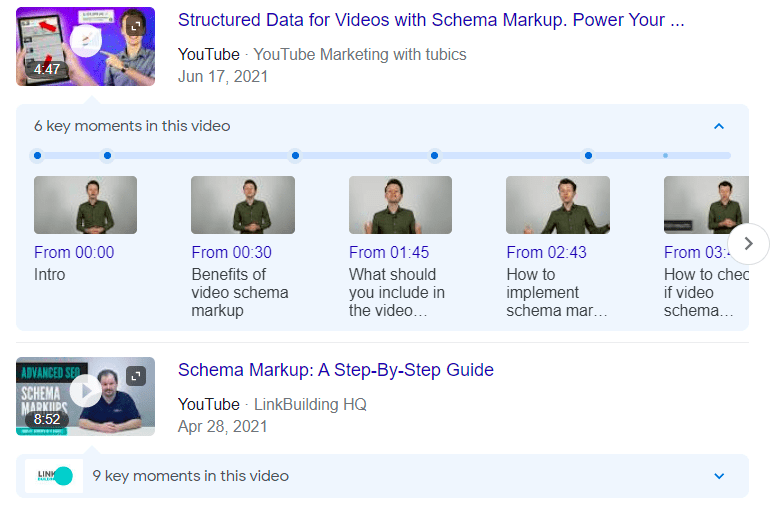Viewport: 776px width, 509px height.
Task: Click the small sixth timeline dot
Action: pyautogui.click(x=666, y=155)
